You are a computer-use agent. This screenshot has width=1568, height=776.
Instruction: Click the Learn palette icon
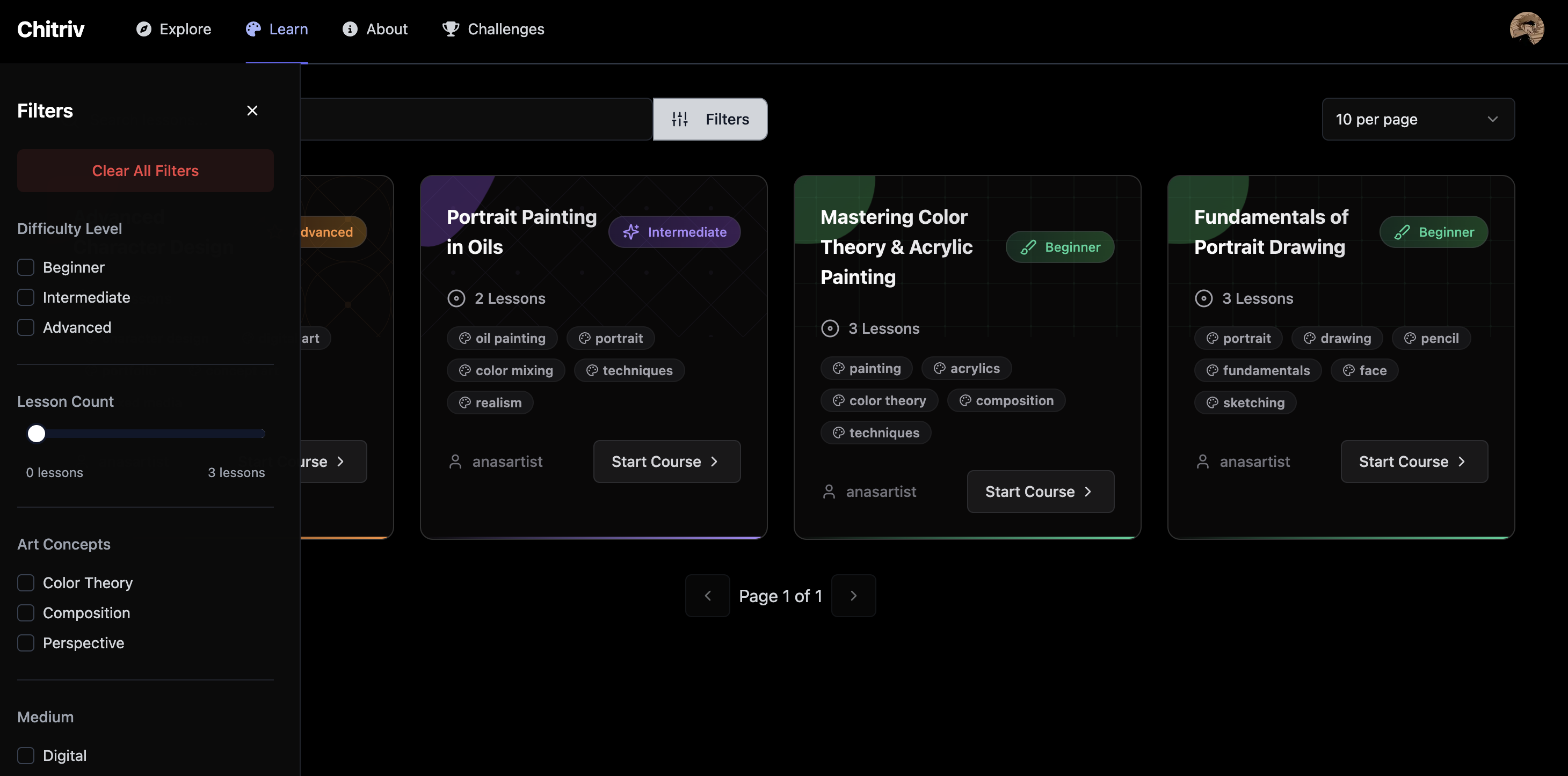tap(253, 29)
